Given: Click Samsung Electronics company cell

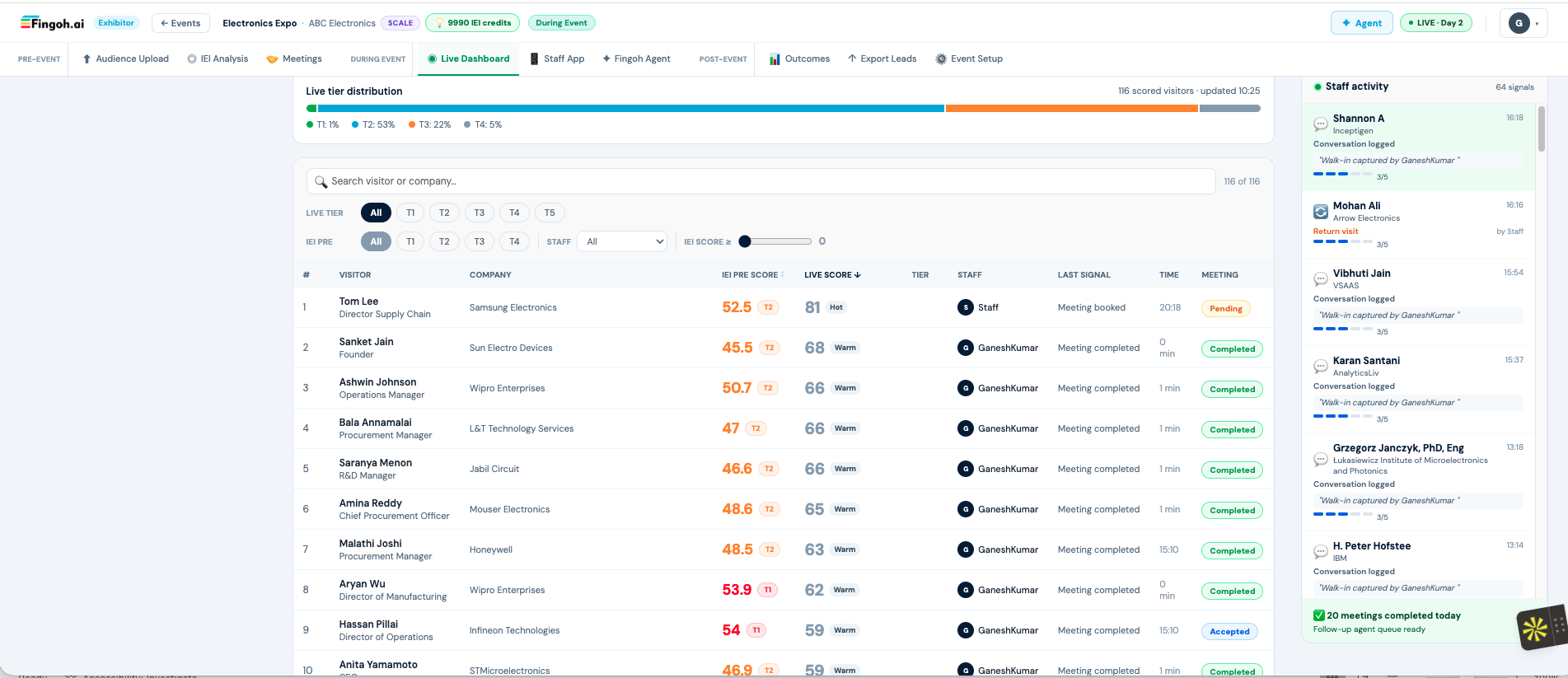Looking at the screenshot, I should pyautogui.click(x=513, y=307).
